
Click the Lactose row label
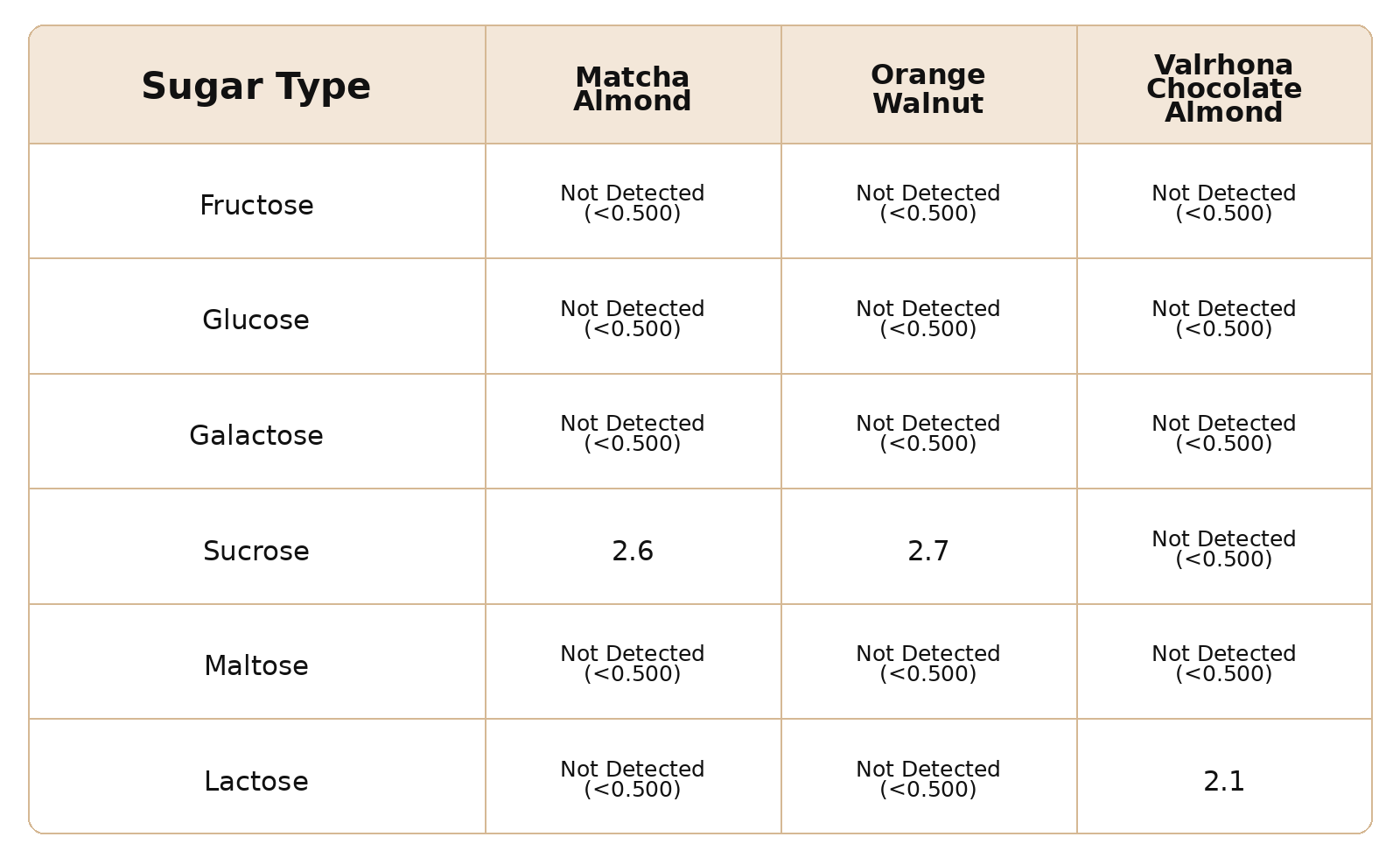(x=256, y=782)
